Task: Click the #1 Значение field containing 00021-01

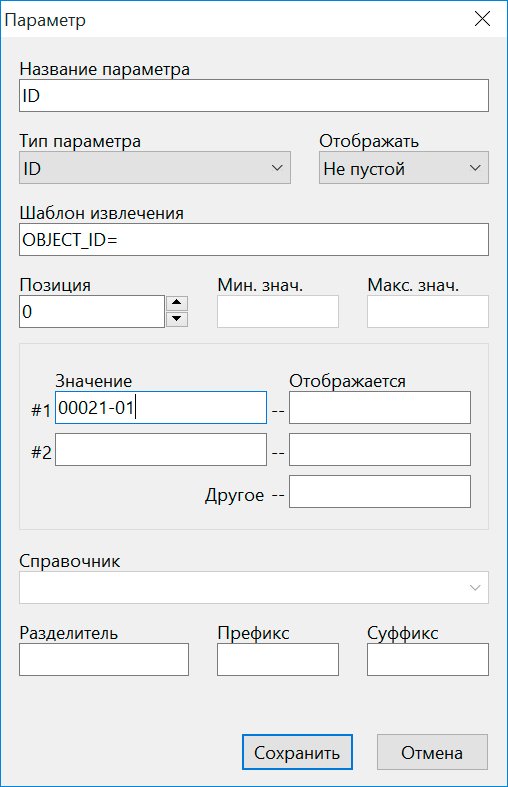Action: [x=161, y=408]
